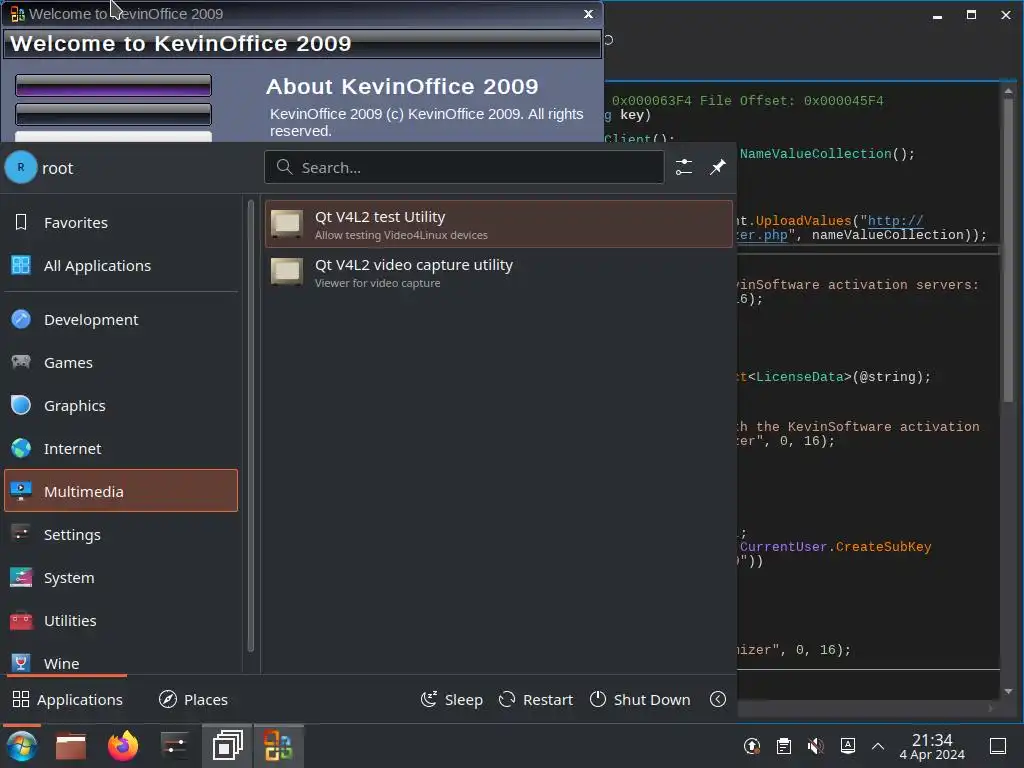Switch to the Applications tab
This screenshot has width=1024, height=768.
67,699
